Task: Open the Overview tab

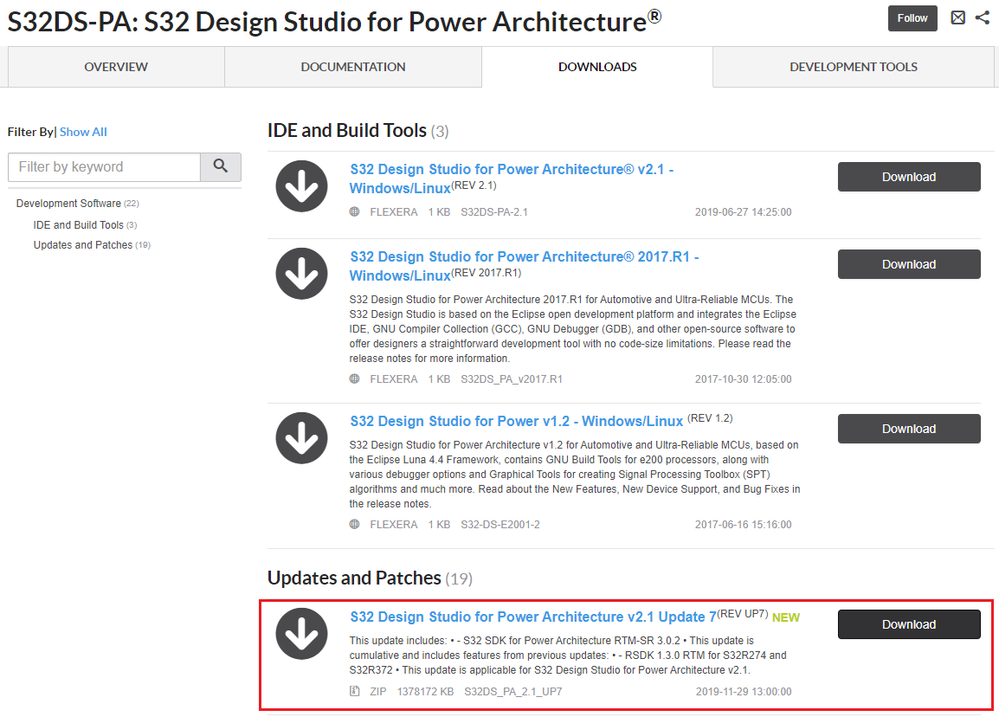Action: pyautogui.click(x=116, y=67)
